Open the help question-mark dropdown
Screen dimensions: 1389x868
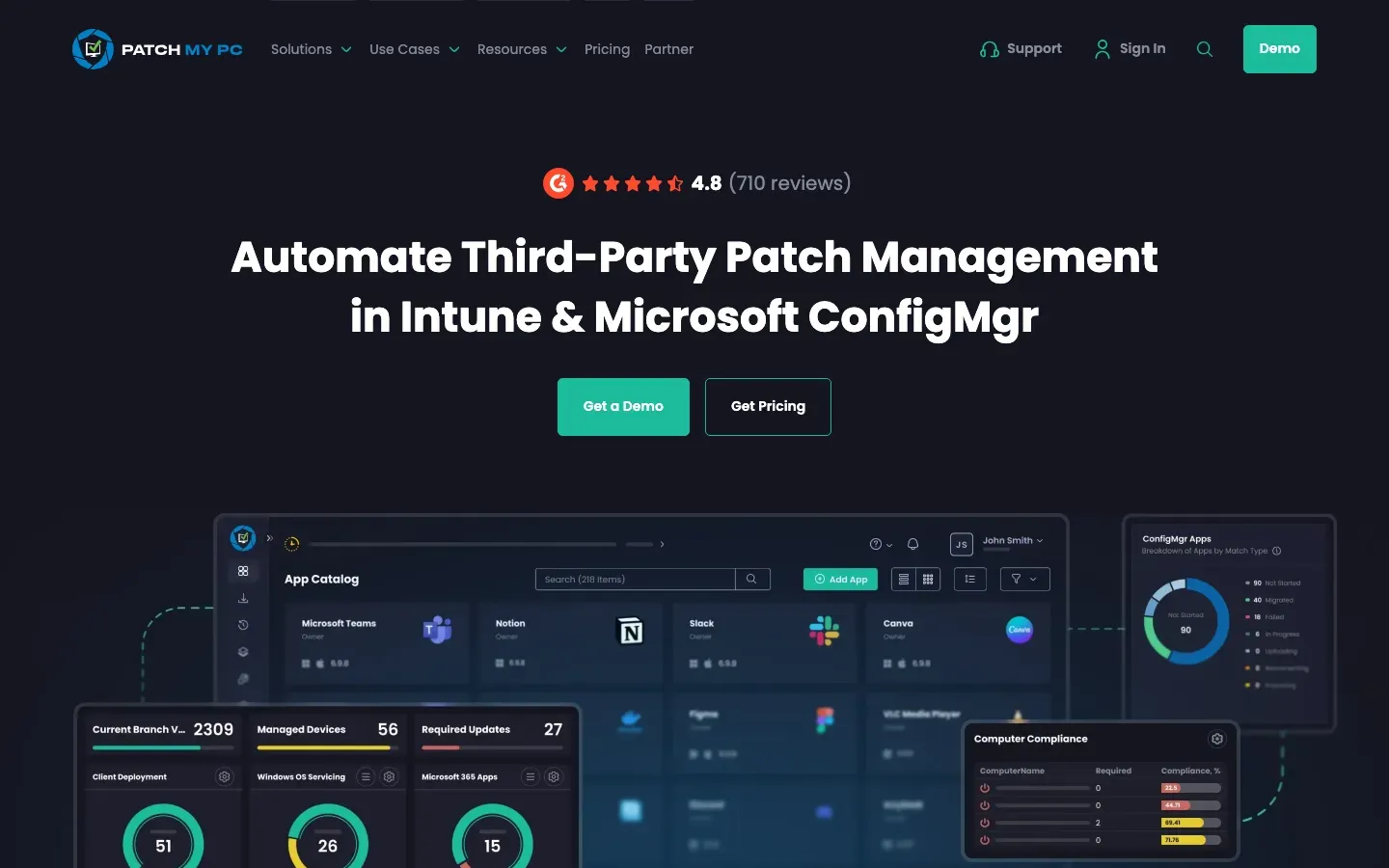click(x=881, y=544)
